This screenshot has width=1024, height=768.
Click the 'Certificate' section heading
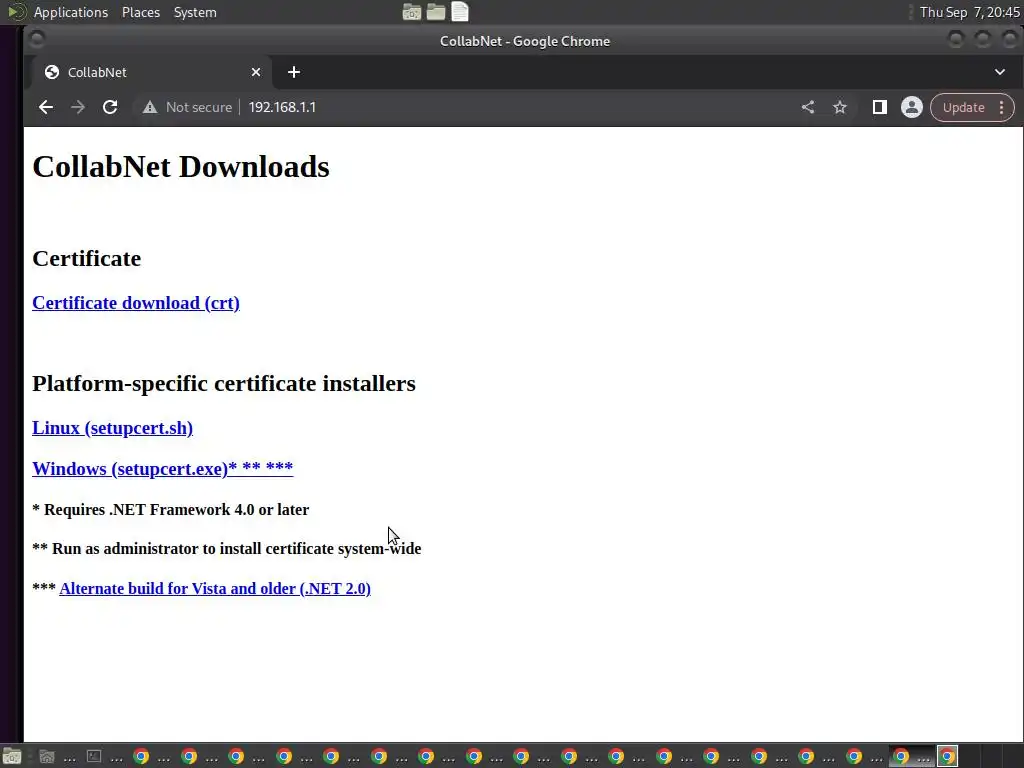(x=87, y=258)
